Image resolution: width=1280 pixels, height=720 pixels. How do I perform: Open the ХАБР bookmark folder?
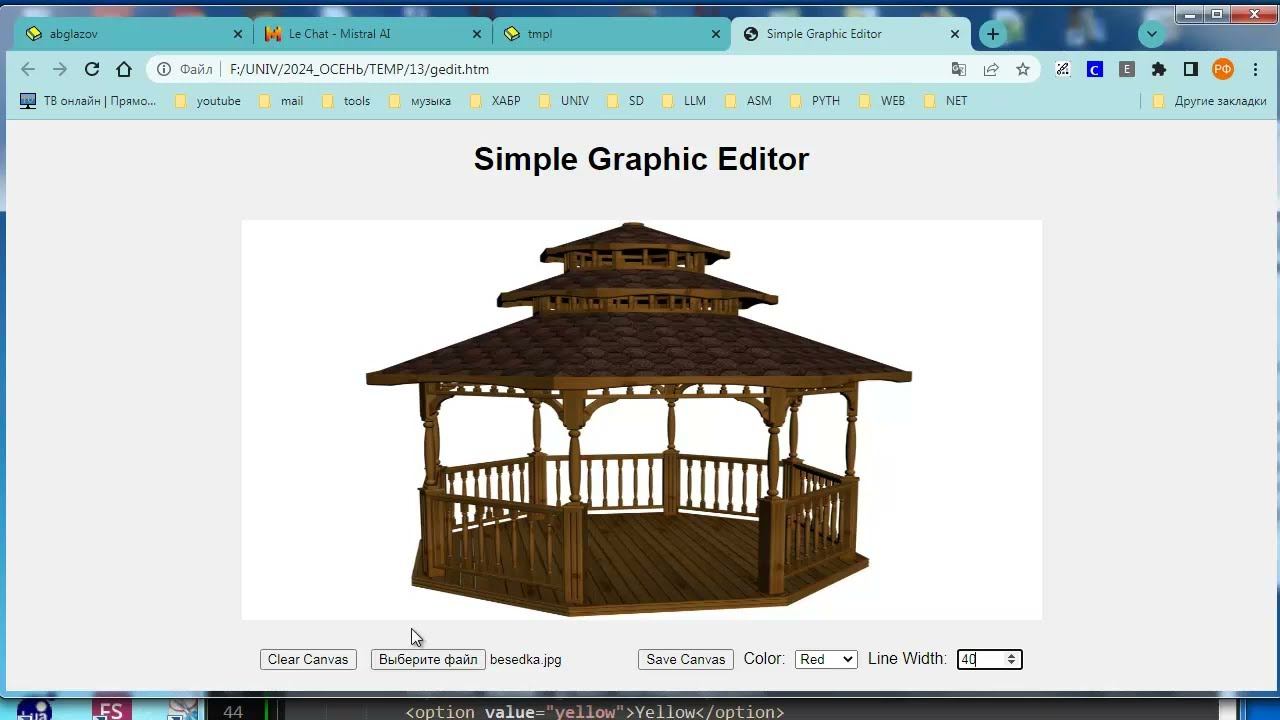click(496, 101)
